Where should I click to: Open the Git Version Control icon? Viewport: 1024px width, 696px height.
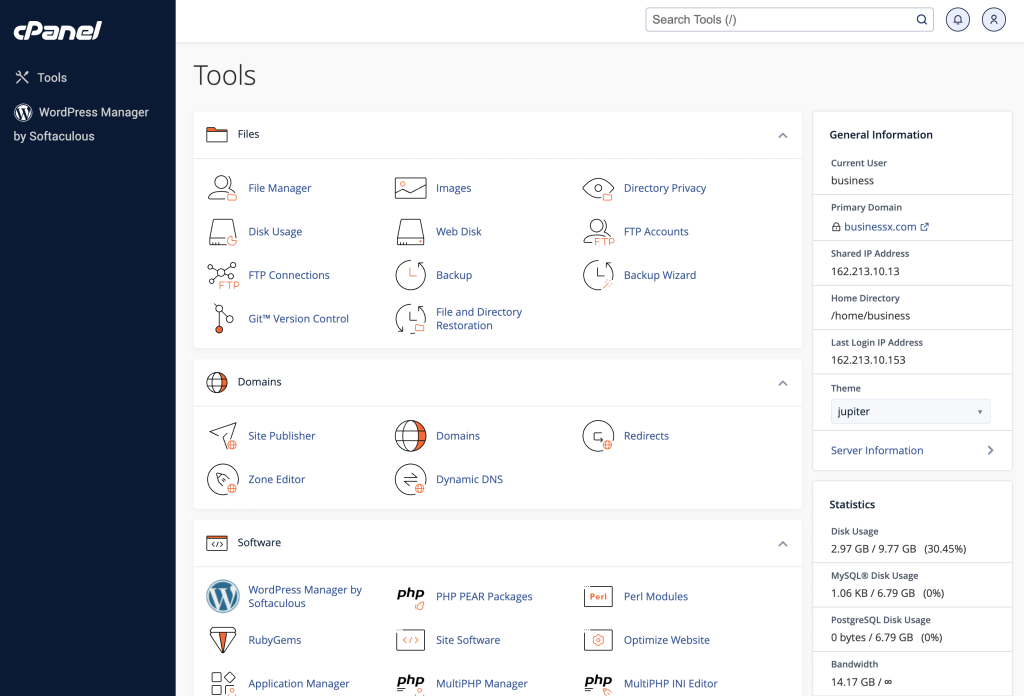[x=222, y=319]
